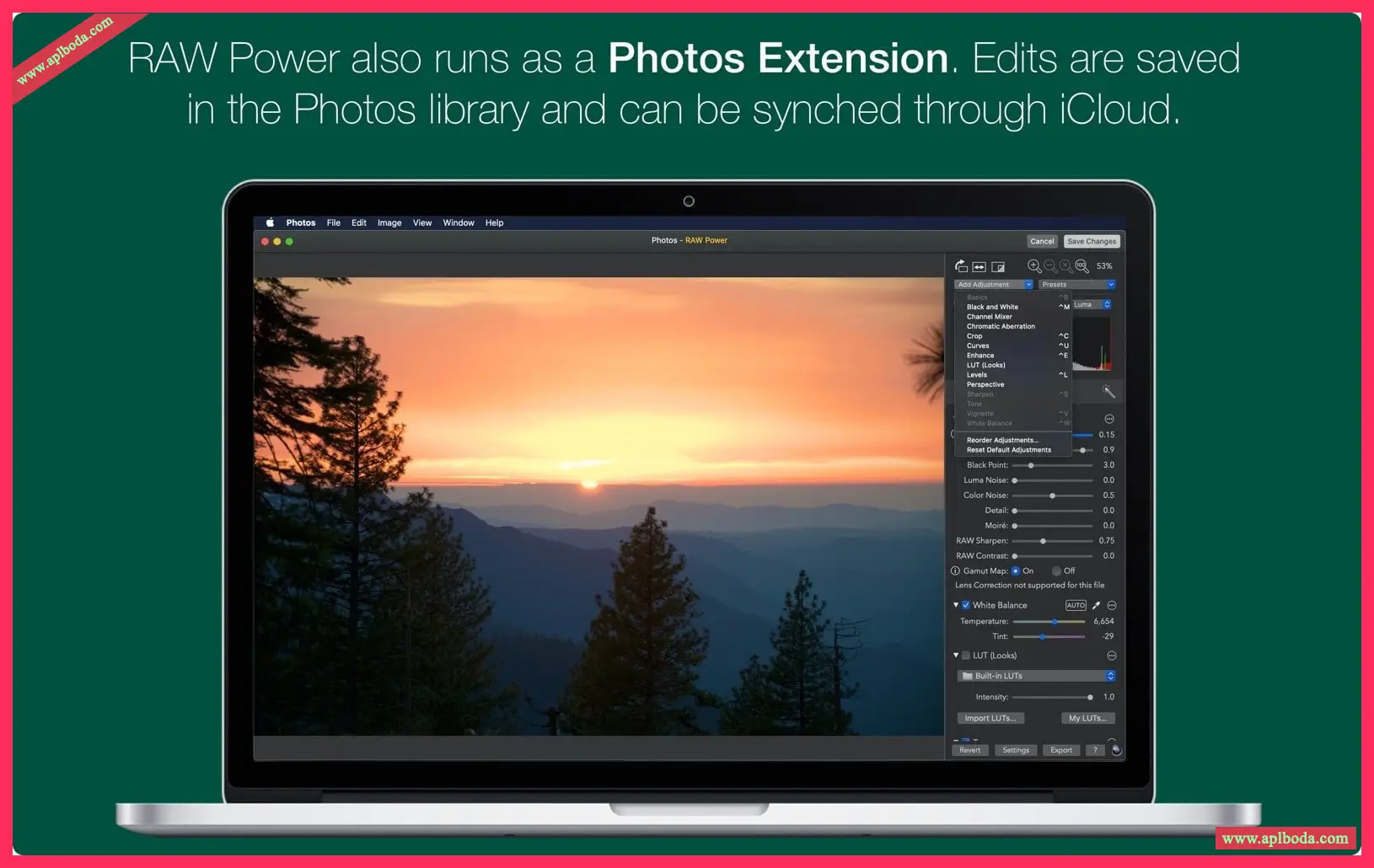Click the sunset photo preview

point(598,506)
